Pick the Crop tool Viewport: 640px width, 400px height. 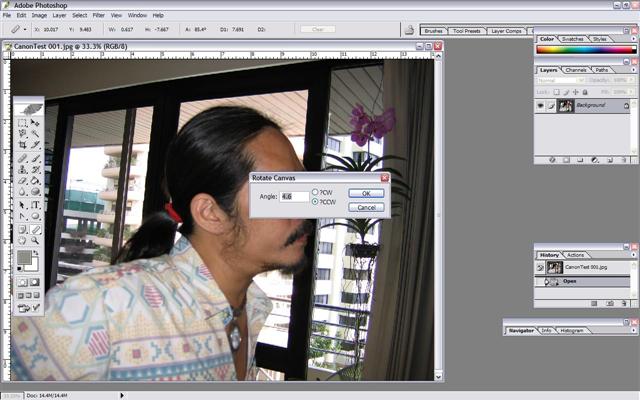(22, 145)
